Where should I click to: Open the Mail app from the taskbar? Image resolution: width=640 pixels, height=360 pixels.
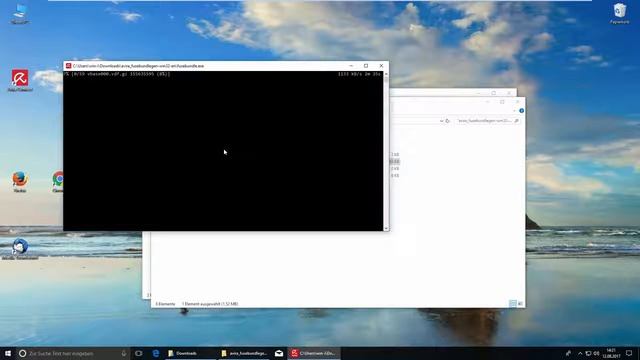click(x=279, y=353)
